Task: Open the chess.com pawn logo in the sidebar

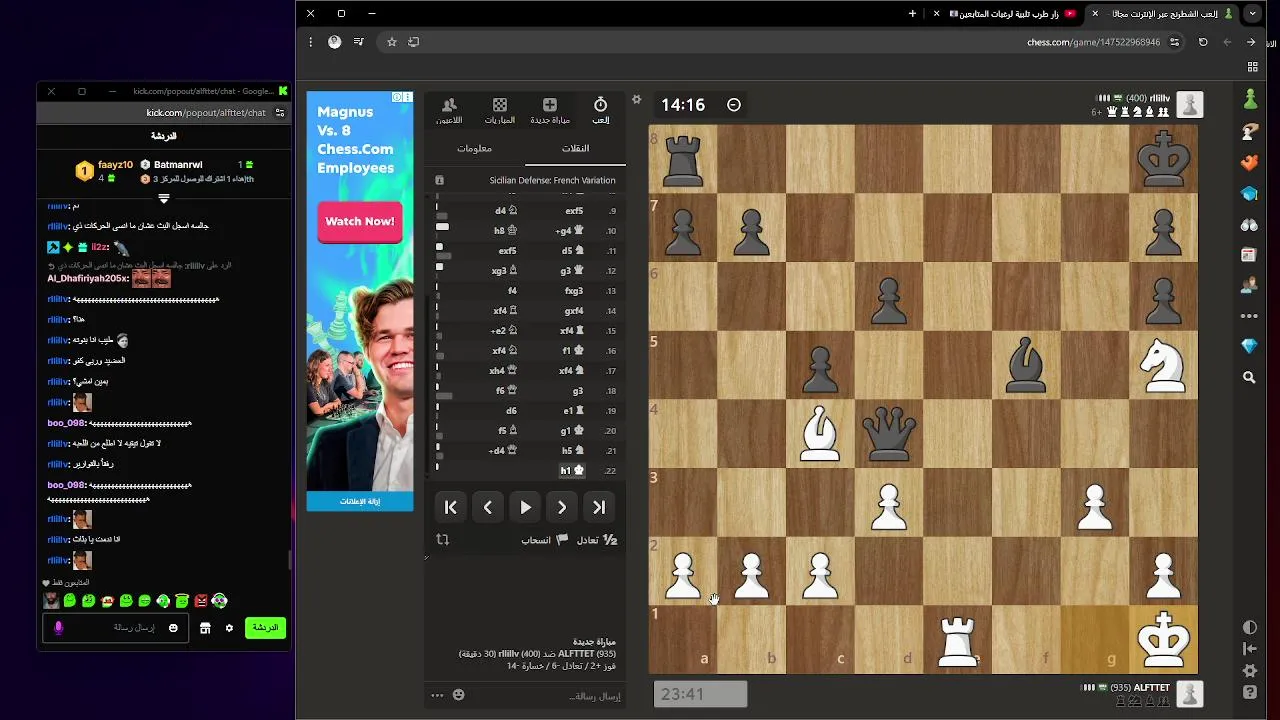Action: [1250, 99]
